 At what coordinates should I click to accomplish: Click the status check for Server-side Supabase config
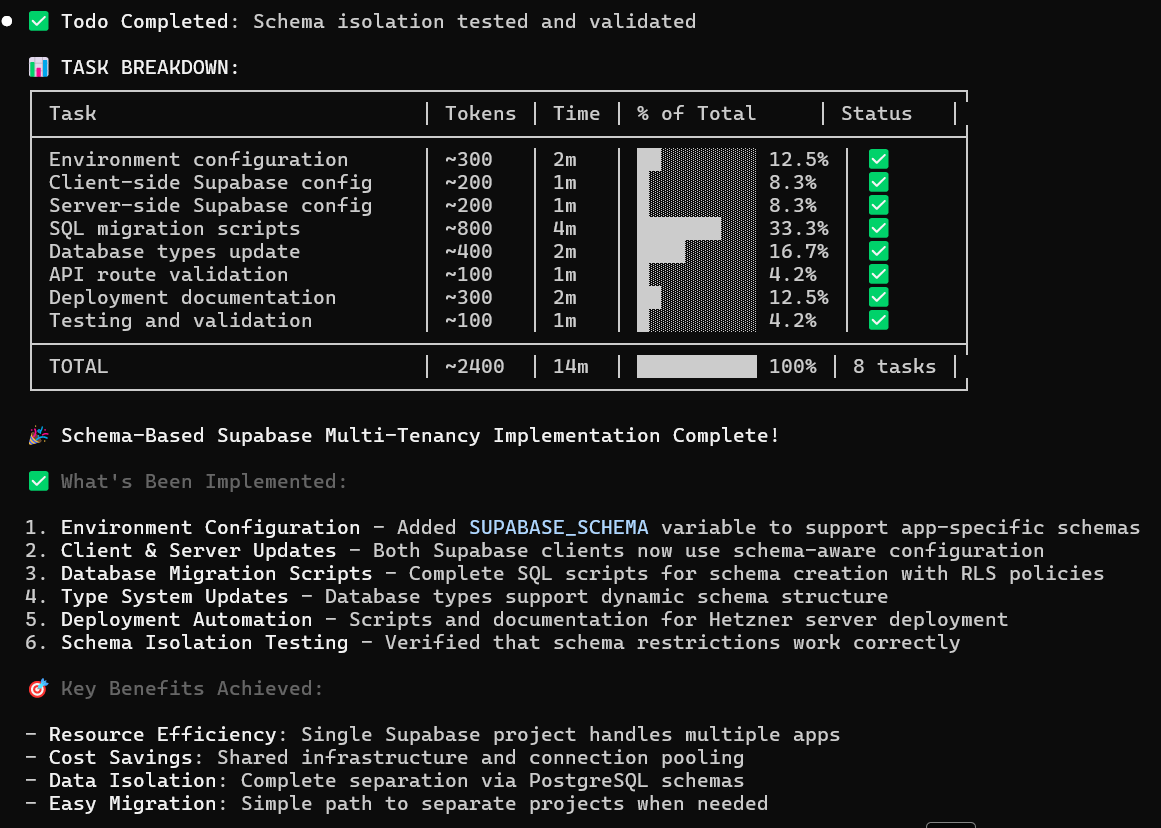pyautogui.click(x=878, y=205)
